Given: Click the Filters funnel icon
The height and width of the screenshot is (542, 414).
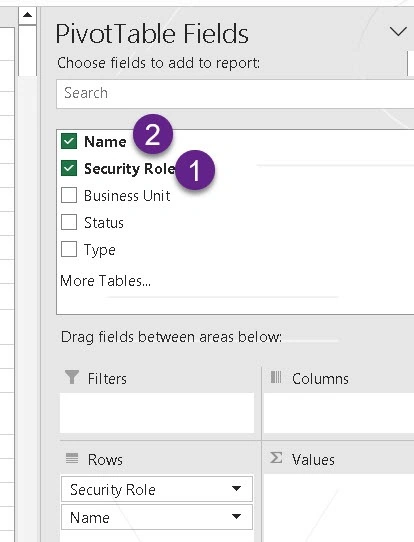Looking at the screenshot, I should tap(72, 377).
